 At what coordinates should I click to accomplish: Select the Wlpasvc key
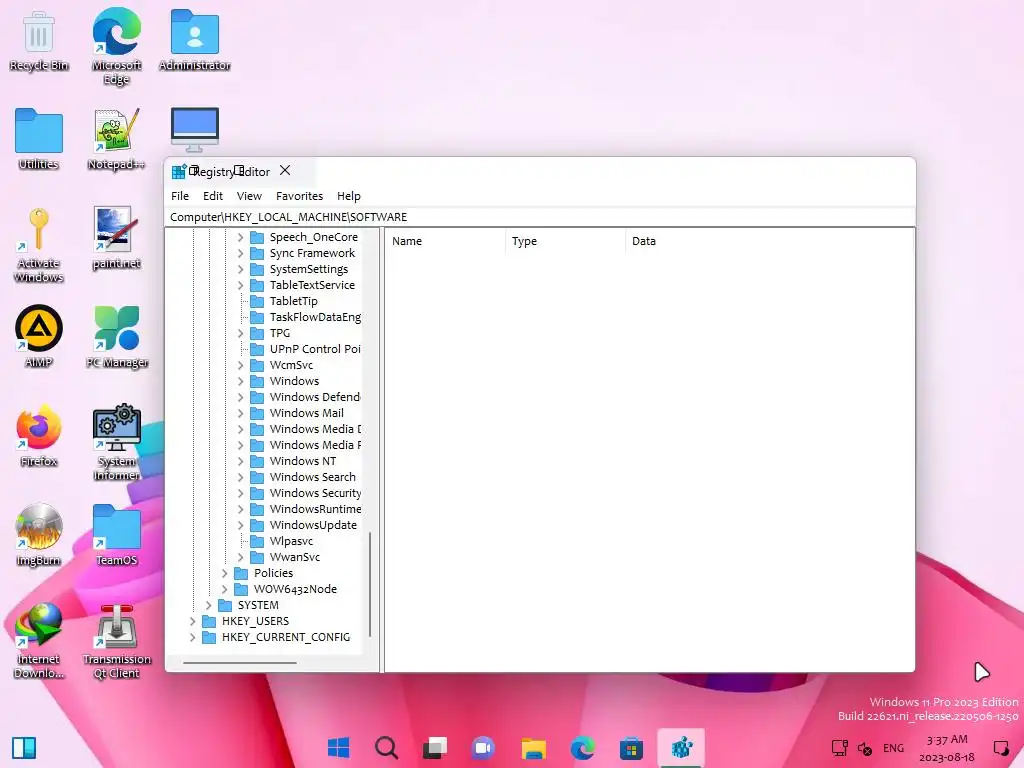pyautogui.click(x=291, y=541)
